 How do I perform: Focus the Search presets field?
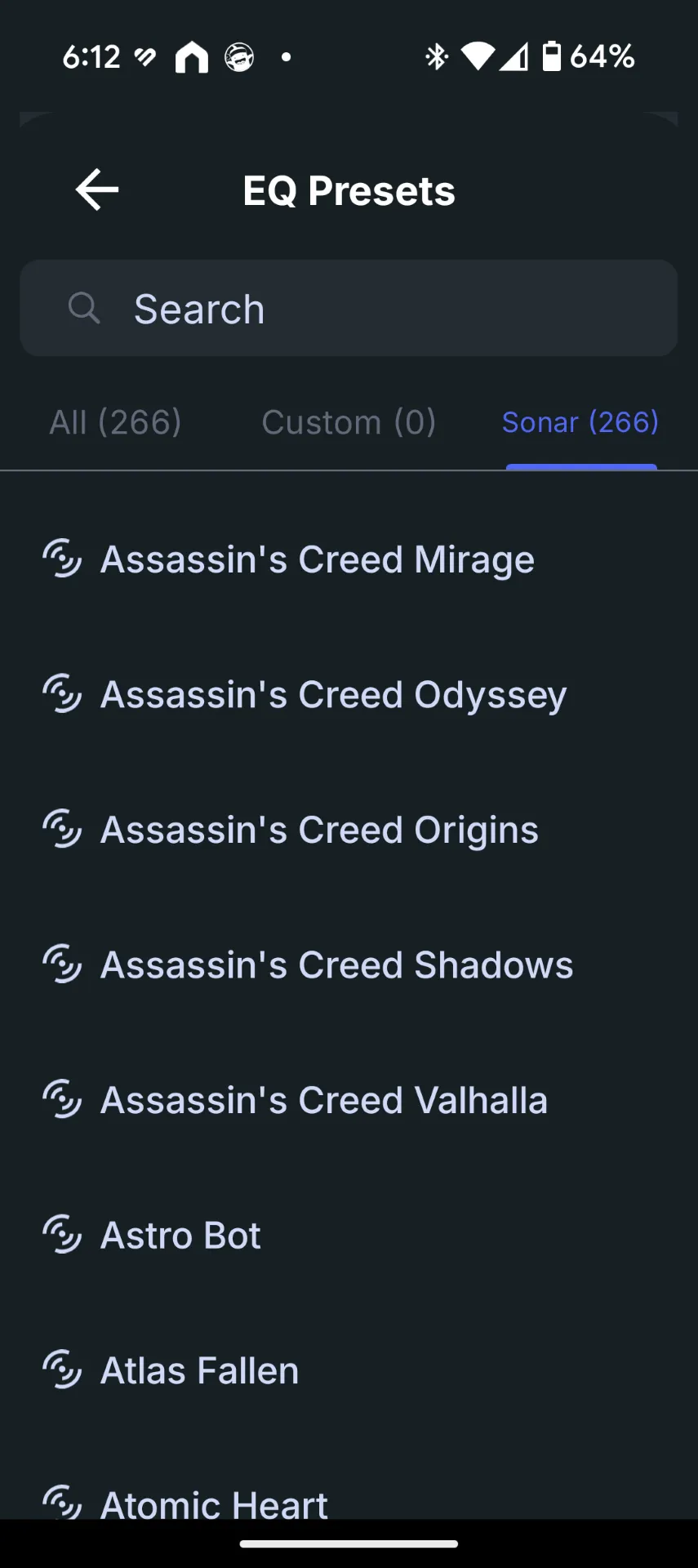point(349,308)
